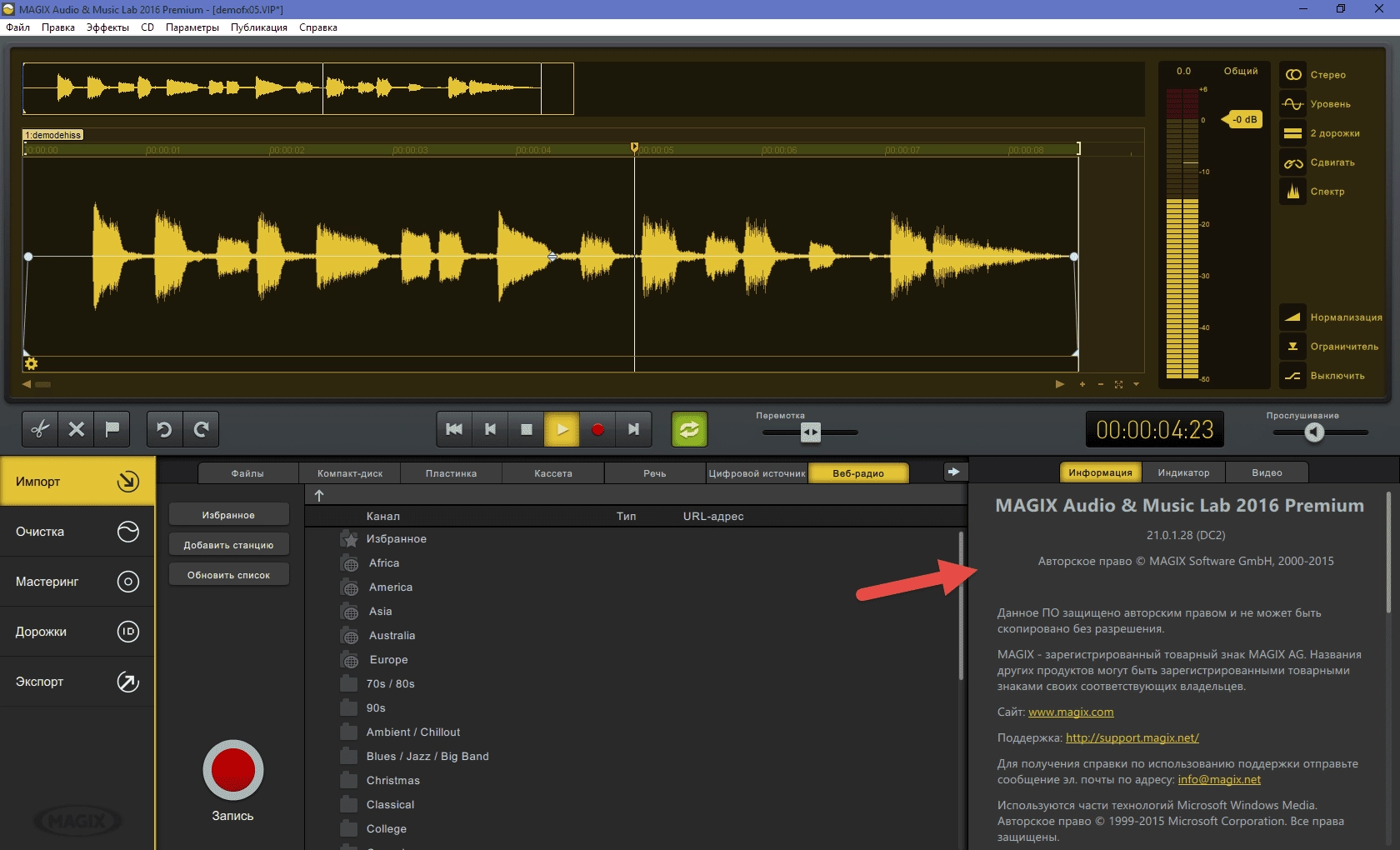Screen dimensions: 1400x850
Task: Open the Мастеринг section
Action: (77, 582)
